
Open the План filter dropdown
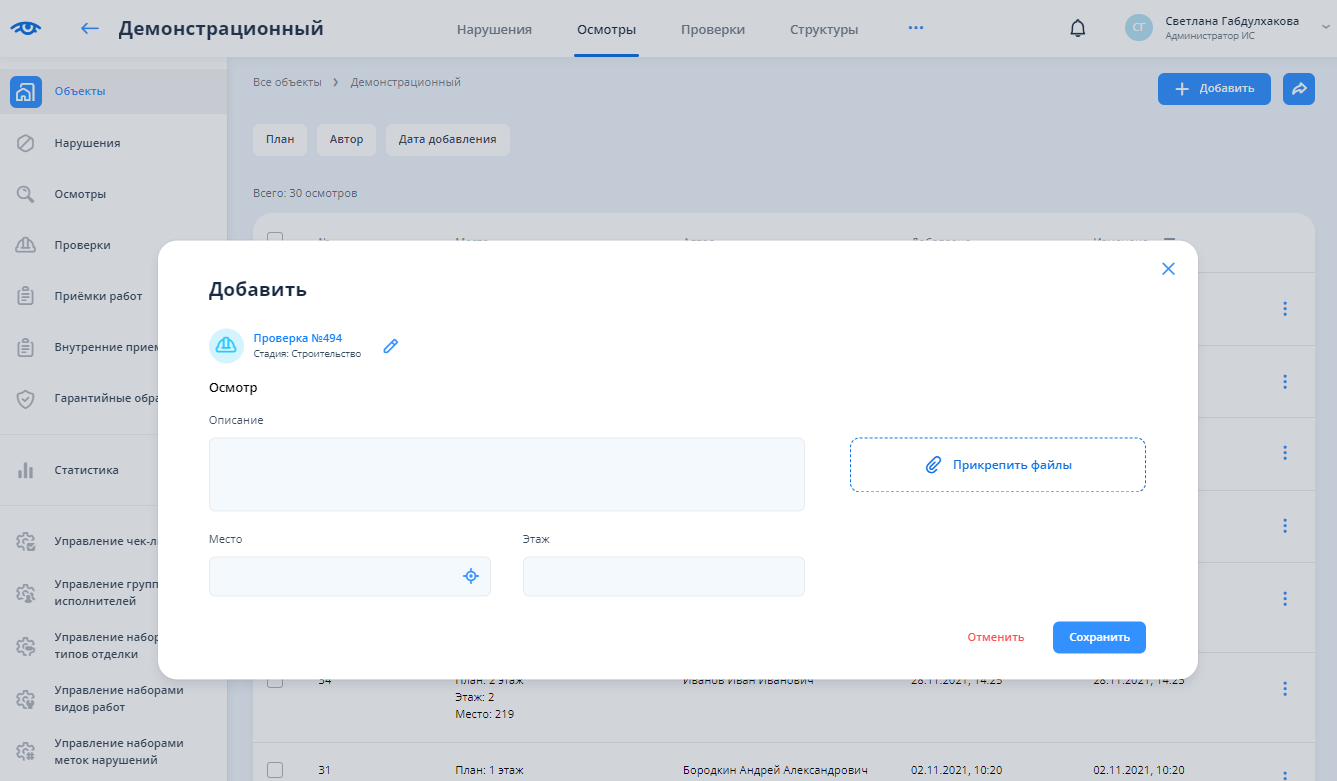280,139
